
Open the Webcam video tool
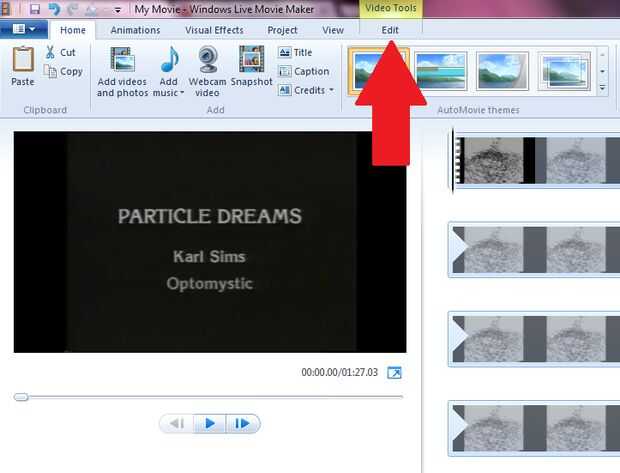(x=207, y=72)
